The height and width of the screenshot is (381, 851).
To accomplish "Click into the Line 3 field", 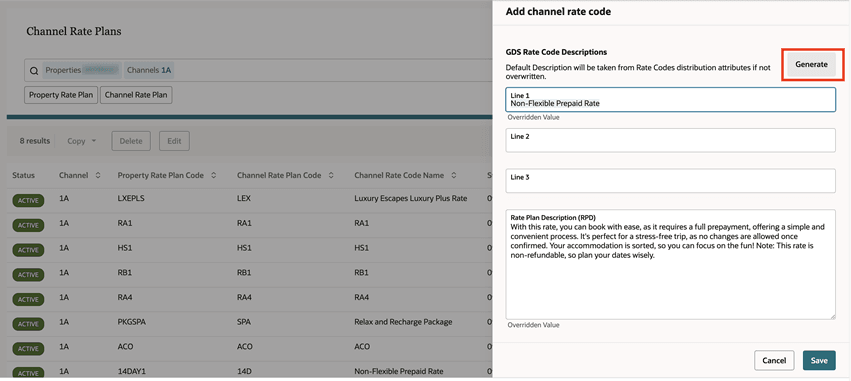I will click(670, 181).
